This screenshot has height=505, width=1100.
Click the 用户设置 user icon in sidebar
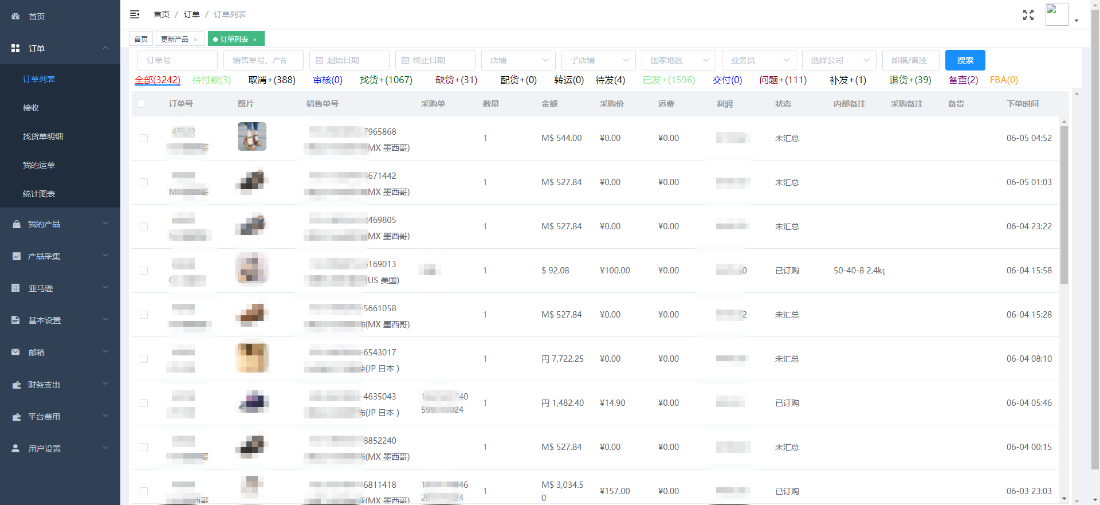(x=15, y=448)
